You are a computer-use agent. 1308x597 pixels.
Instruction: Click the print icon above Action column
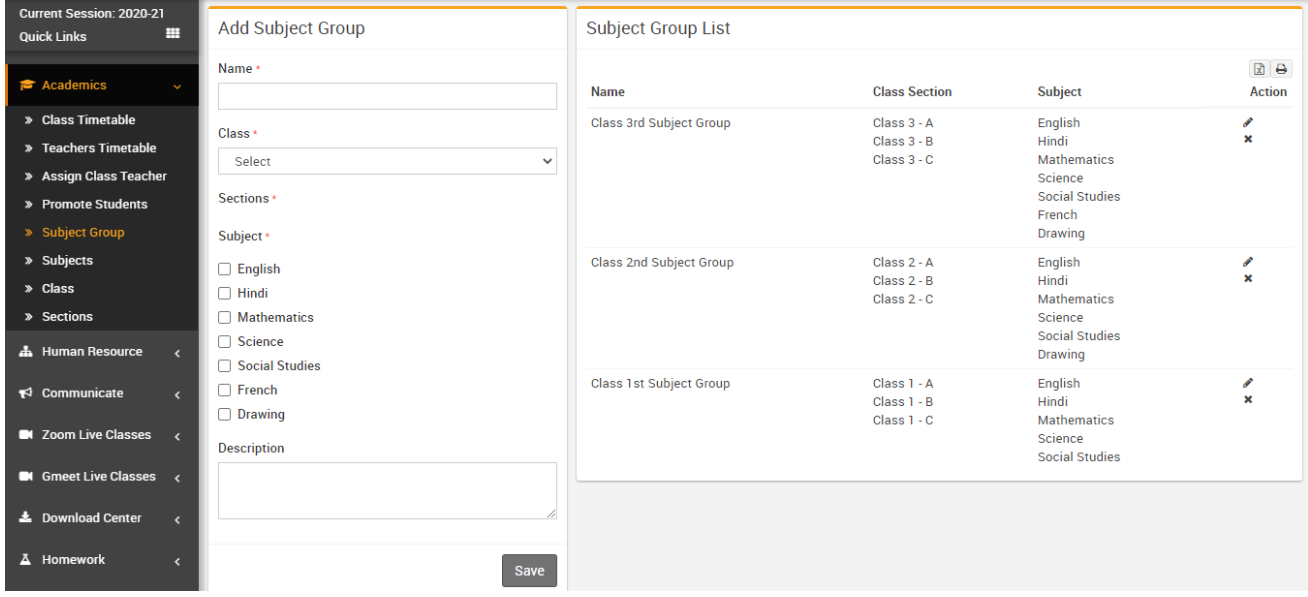coord(1279,69)
